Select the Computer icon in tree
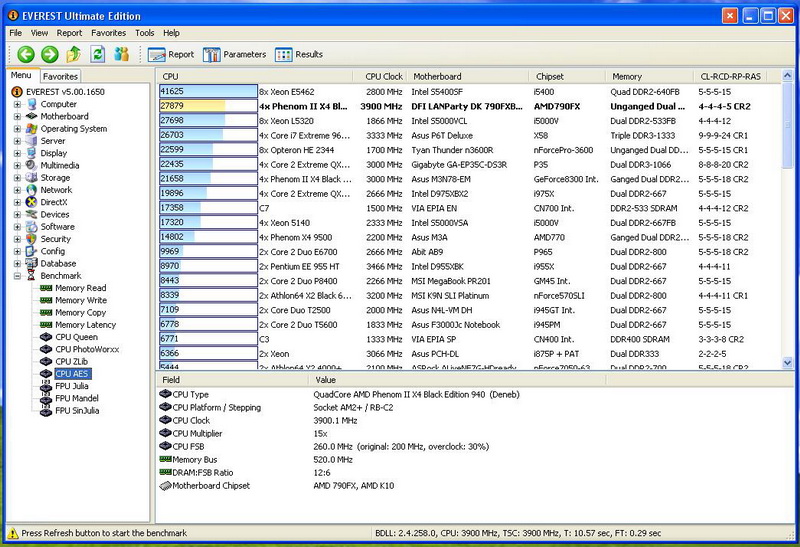The height and width of the screenshot is (547, 800). click(x=32, y=104)
